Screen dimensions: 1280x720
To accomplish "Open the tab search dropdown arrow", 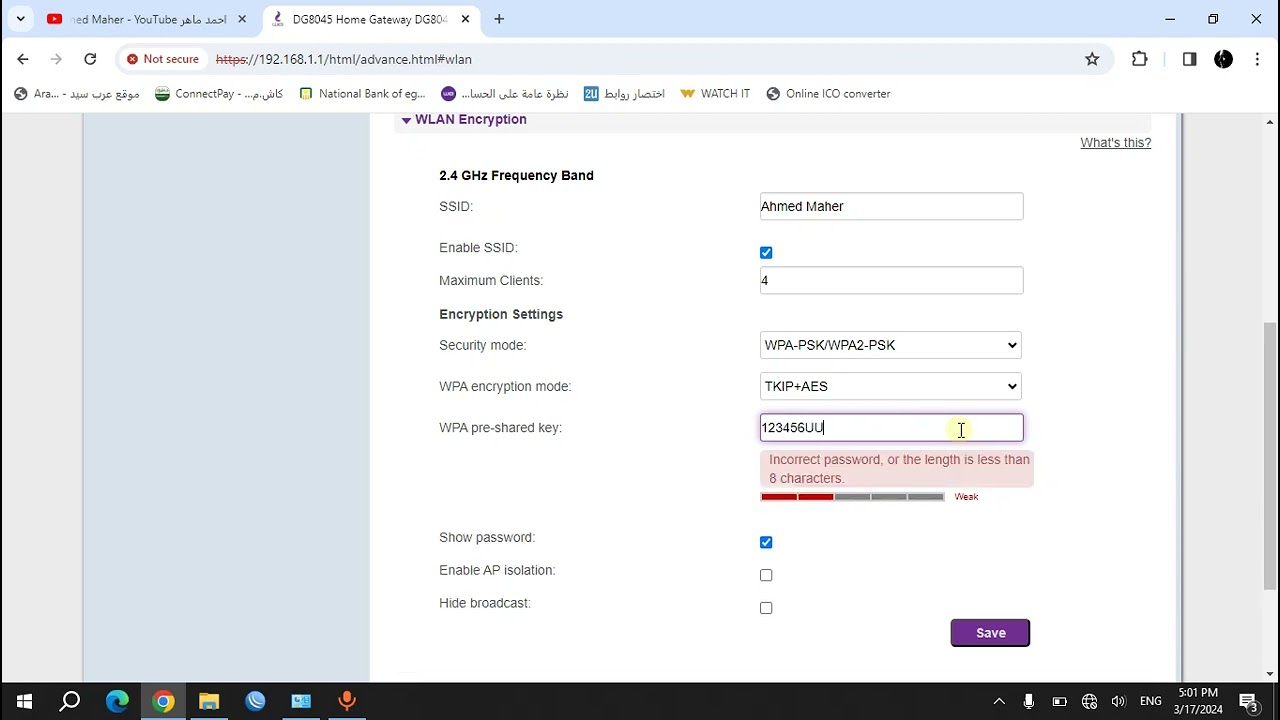I will tap(20, 19).
